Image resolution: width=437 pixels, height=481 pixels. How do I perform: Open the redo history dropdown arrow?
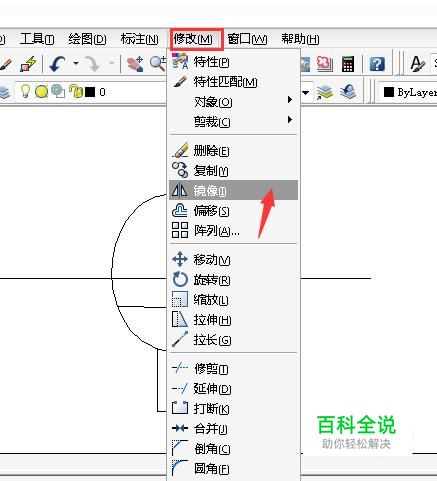point(111,63)
